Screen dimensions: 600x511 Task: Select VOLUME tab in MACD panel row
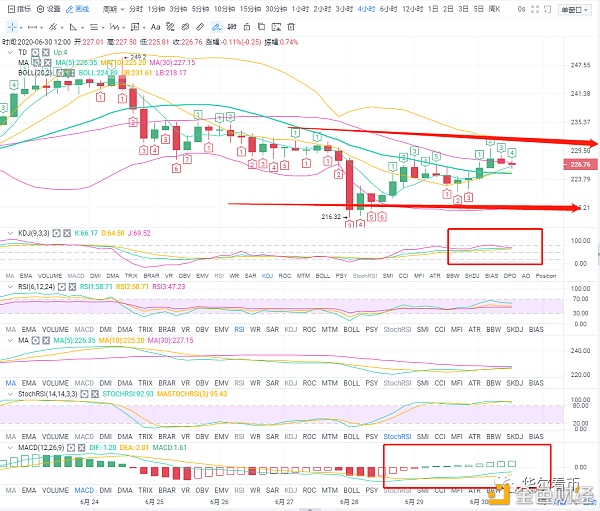point(55,490)
